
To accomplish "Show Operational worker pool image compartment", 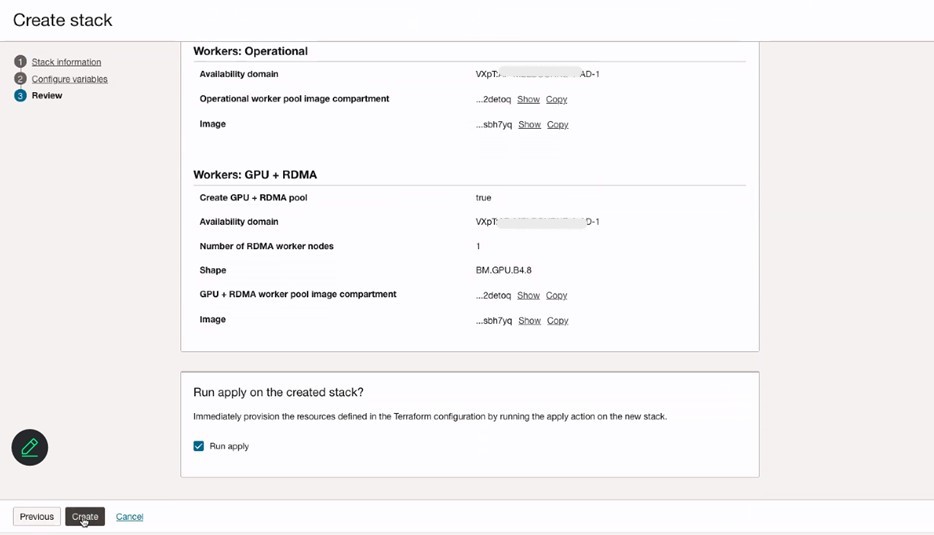I will [x=528, y=100].
